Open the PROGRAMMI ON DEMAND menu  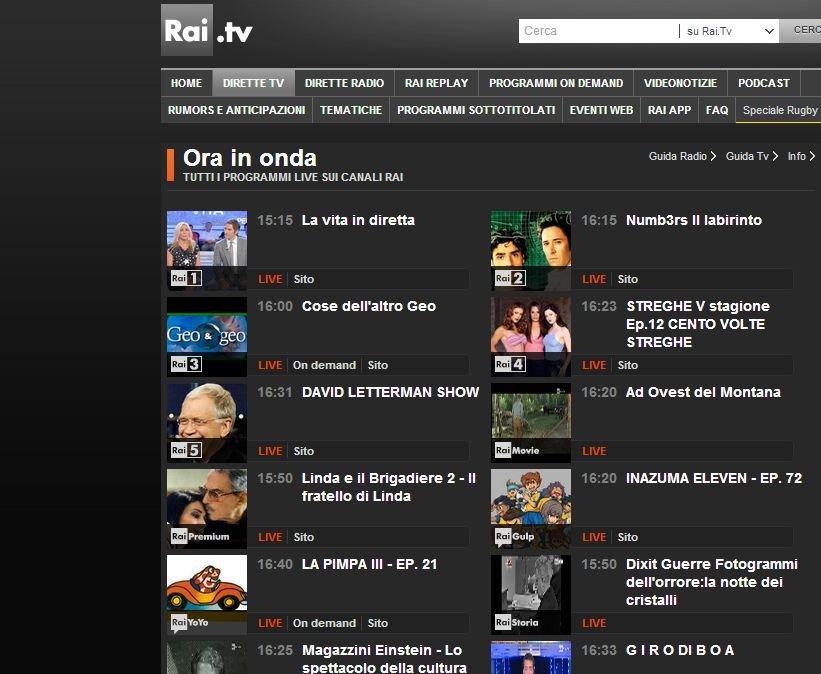point(556,82)
